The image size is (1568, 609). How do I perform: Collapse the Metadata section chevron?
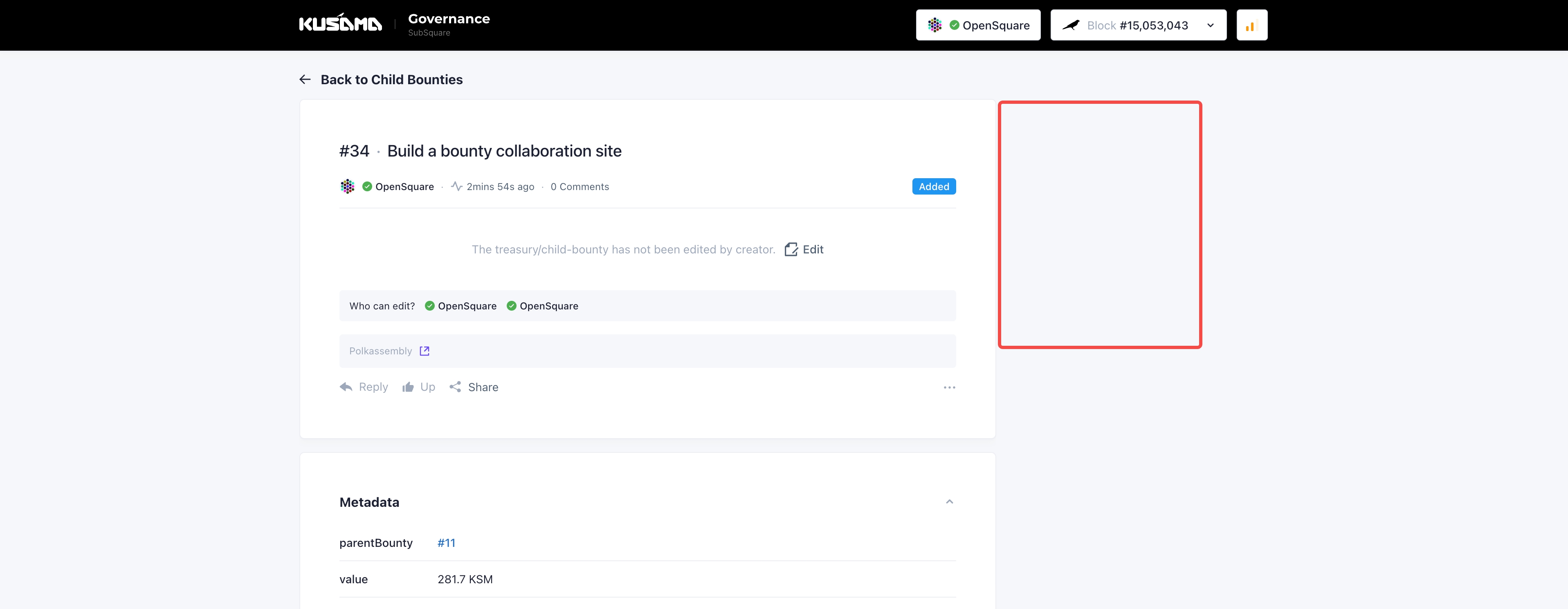[949, 502]
